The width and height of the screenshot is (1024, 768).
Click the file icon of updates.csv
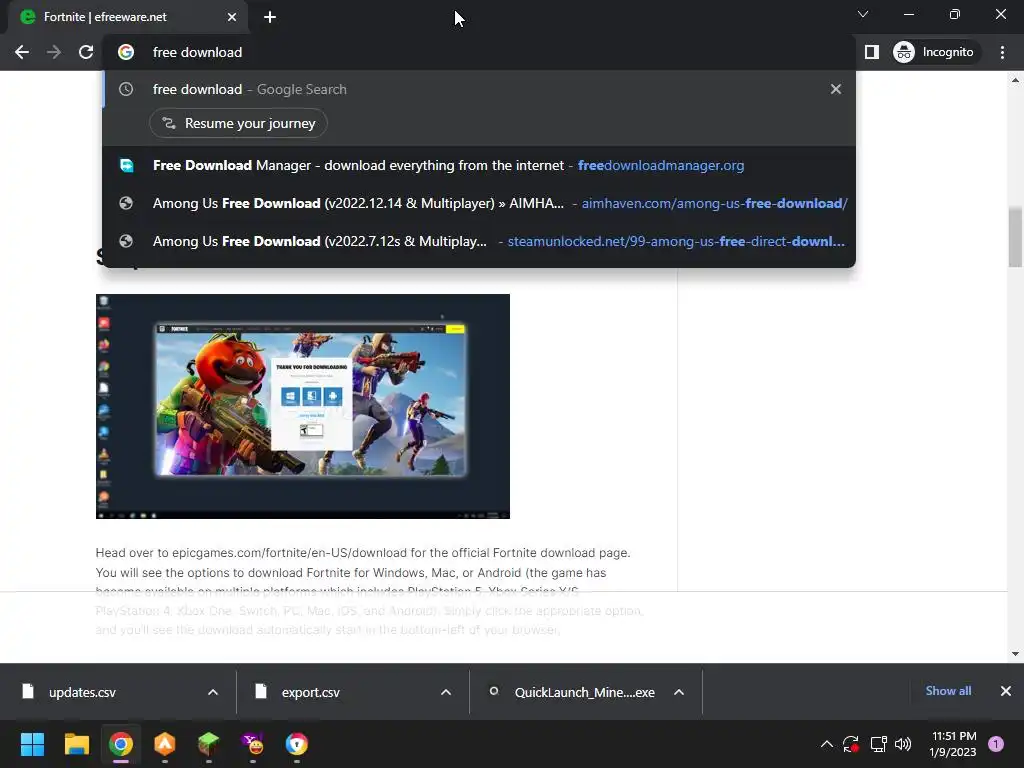click(27, 691)
